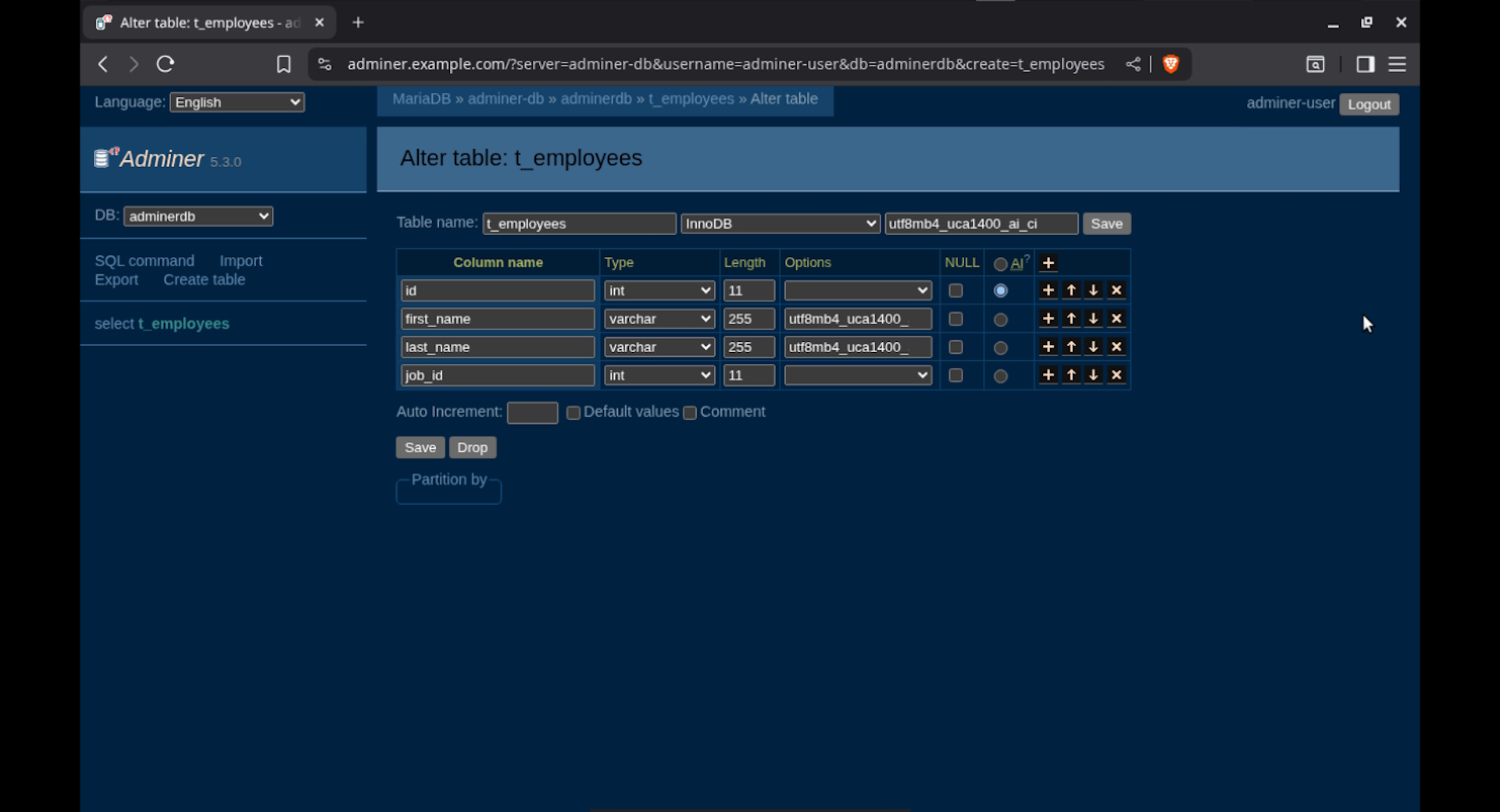Remove the job_id column
This screenshot has width=1500, height=812.
click(x=1116, y=376)
